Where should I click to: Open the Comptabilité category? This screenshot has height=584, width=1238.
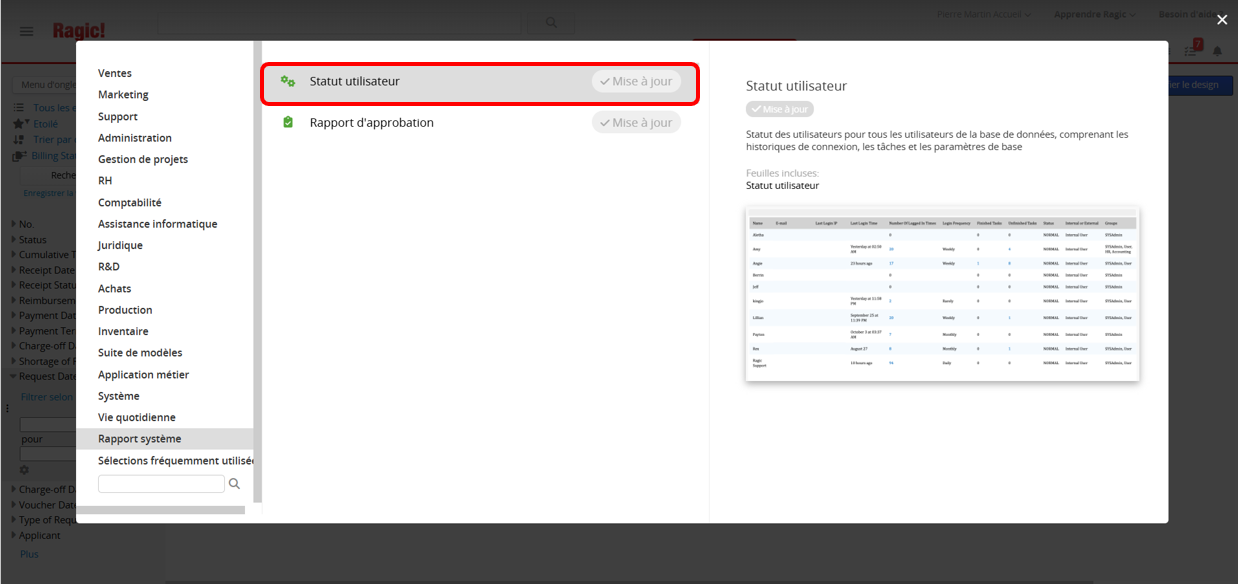[130, 202]
